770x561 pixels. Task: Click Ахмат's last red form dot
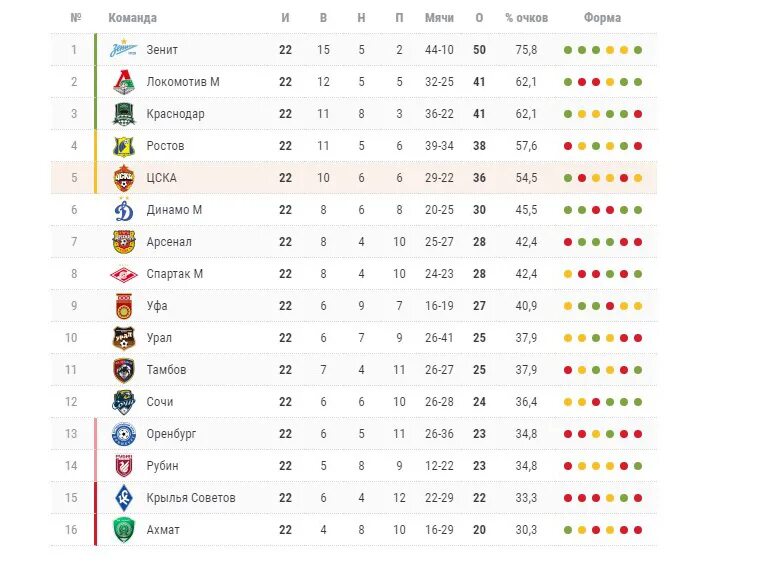(x=638, y=530)
